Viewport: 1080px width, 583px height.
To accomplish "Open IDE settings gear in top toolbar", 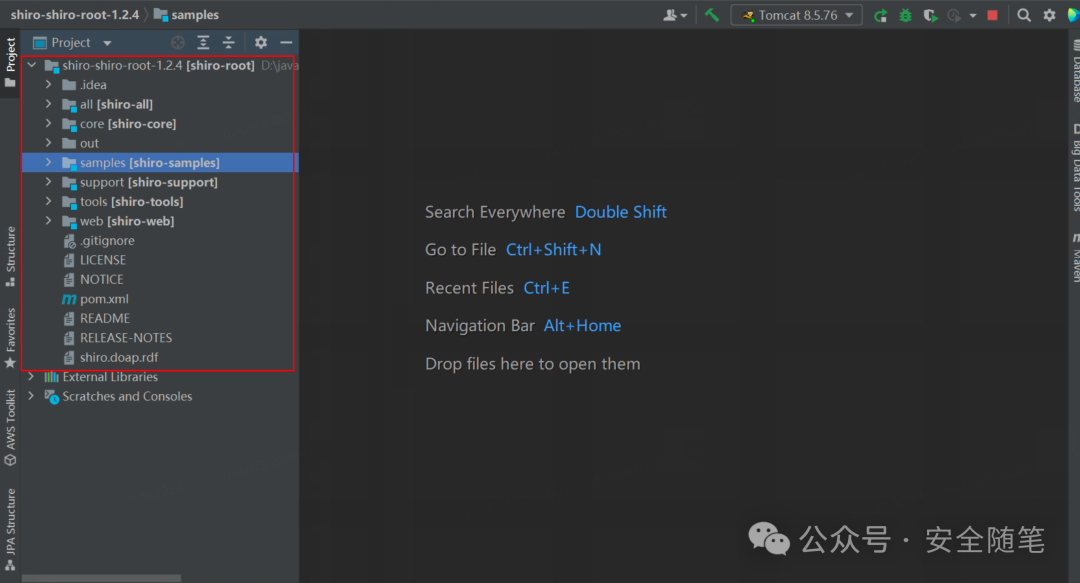I will pyautogui.click(x=1049, y=15).
